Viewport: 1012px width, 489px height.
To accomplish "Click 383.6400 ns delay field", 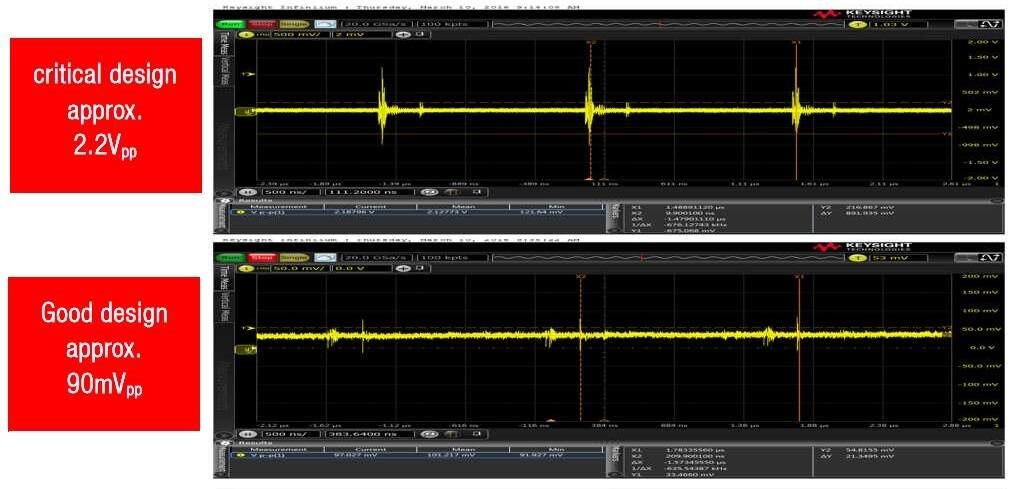I will click(369, 434).
